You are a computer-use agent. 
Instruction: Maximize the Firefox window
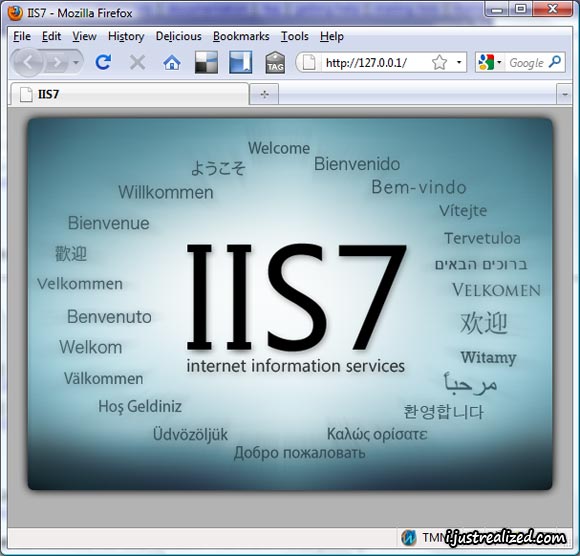point(520,9)
